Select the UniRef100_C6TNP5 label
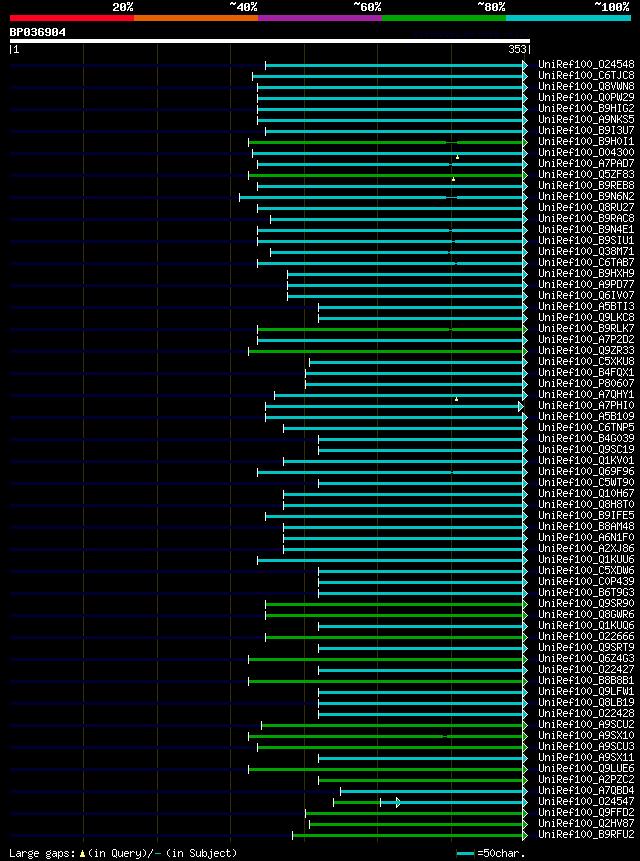The image size is (640, 861). 586,427
